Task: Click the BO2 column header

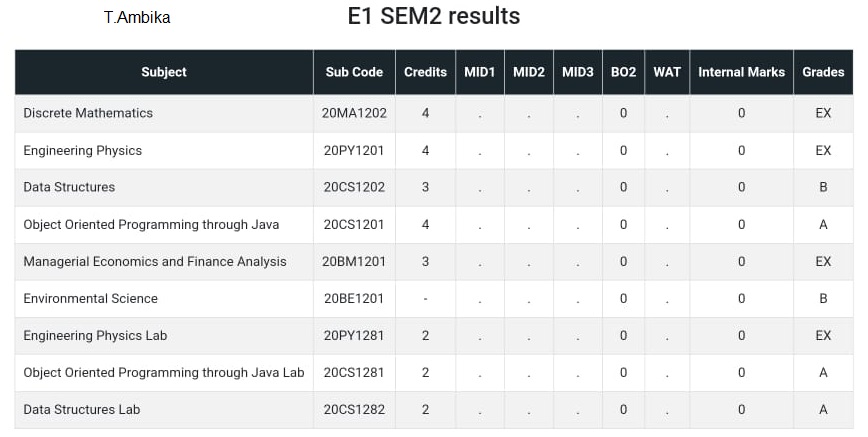Action: 623,72
